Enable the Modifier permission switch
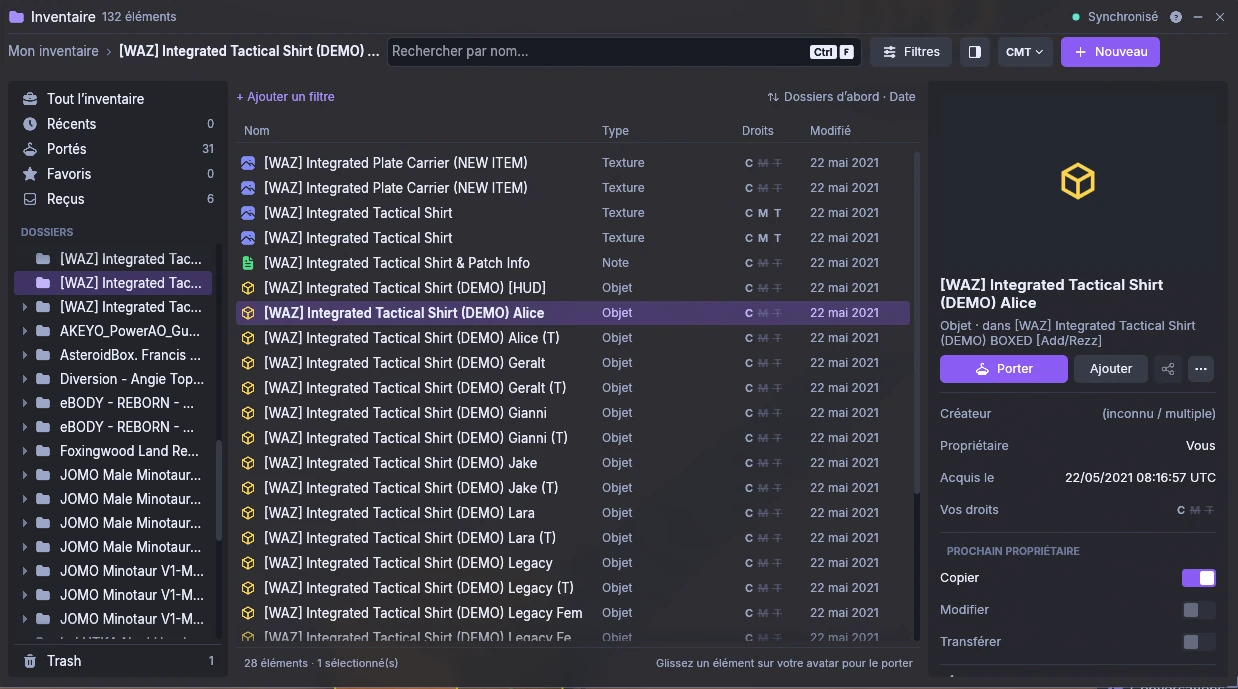The image size is (1238, 689). (1199, 610)
